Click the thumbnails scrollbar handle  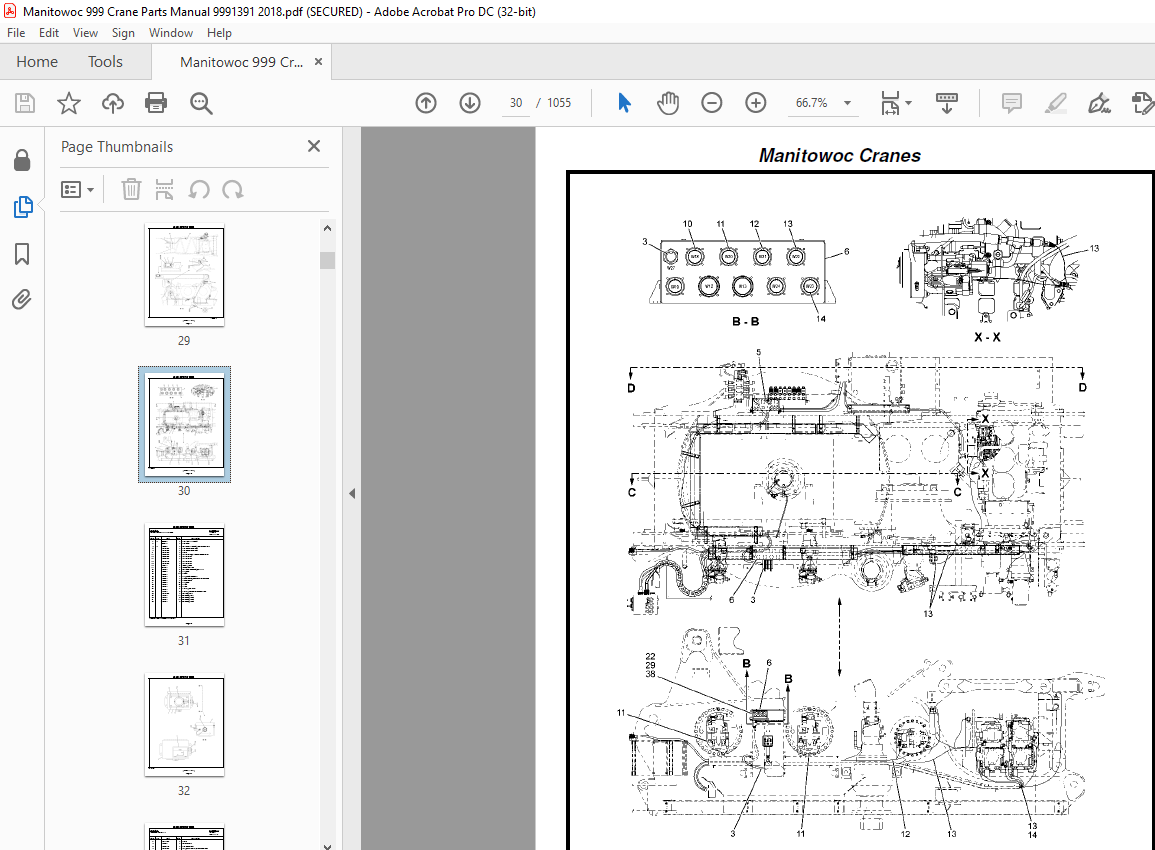pyautogui.click(x=328, y=260)
